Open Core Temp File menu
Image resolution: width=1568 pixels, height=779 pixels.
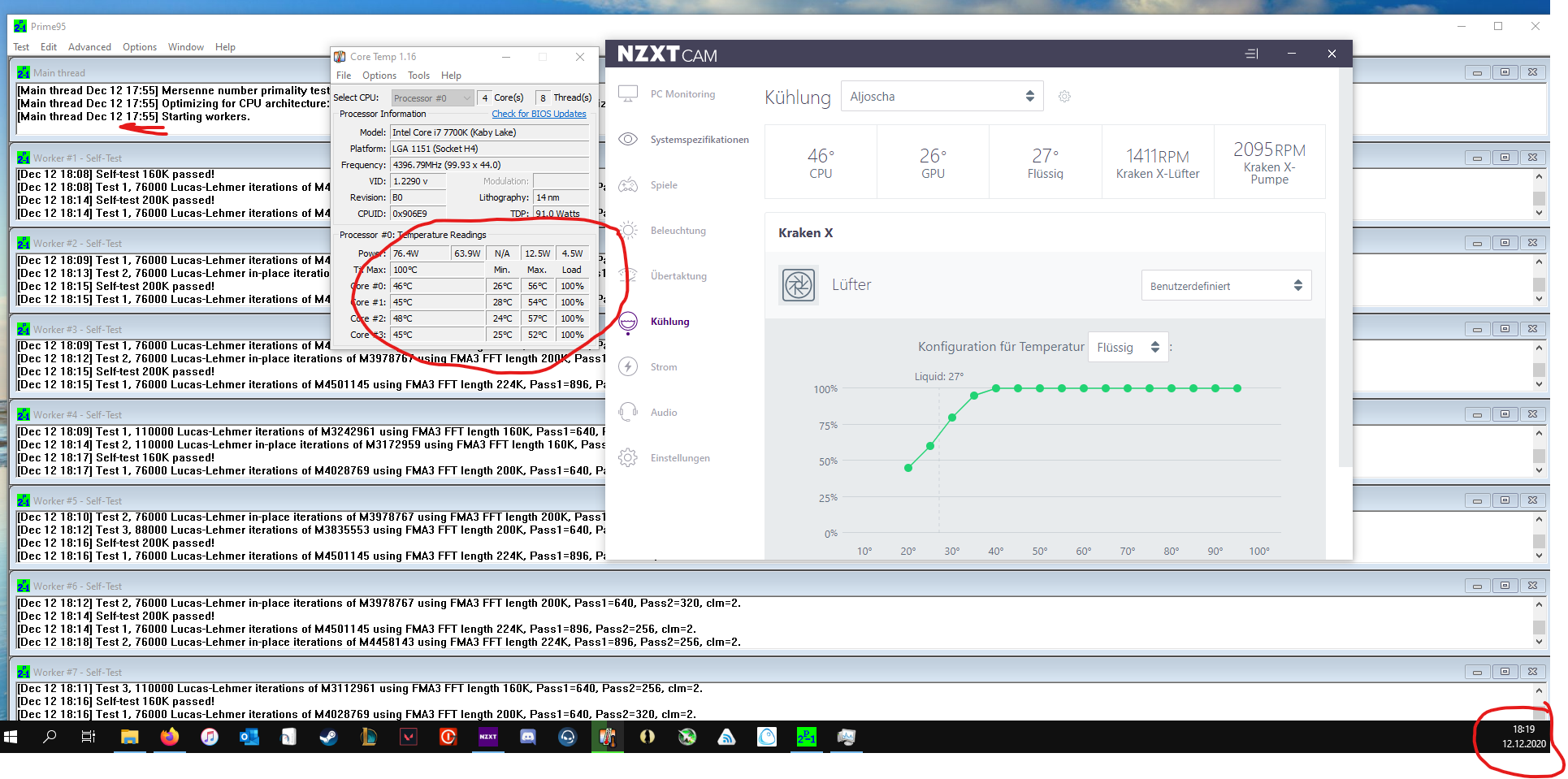(x=344, y=76)
